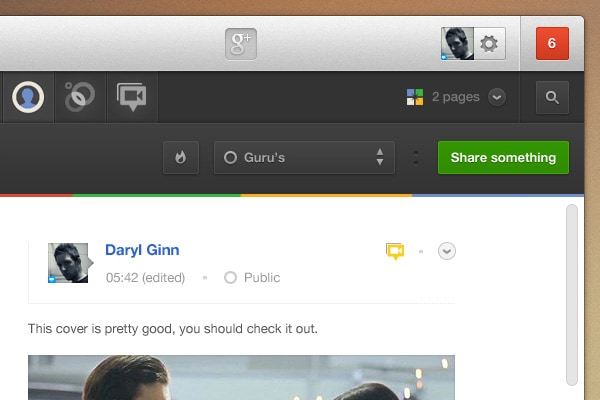This screenshot has width=600, height=400.
Task: Click the Public visibility label
Action: point(262,278)
